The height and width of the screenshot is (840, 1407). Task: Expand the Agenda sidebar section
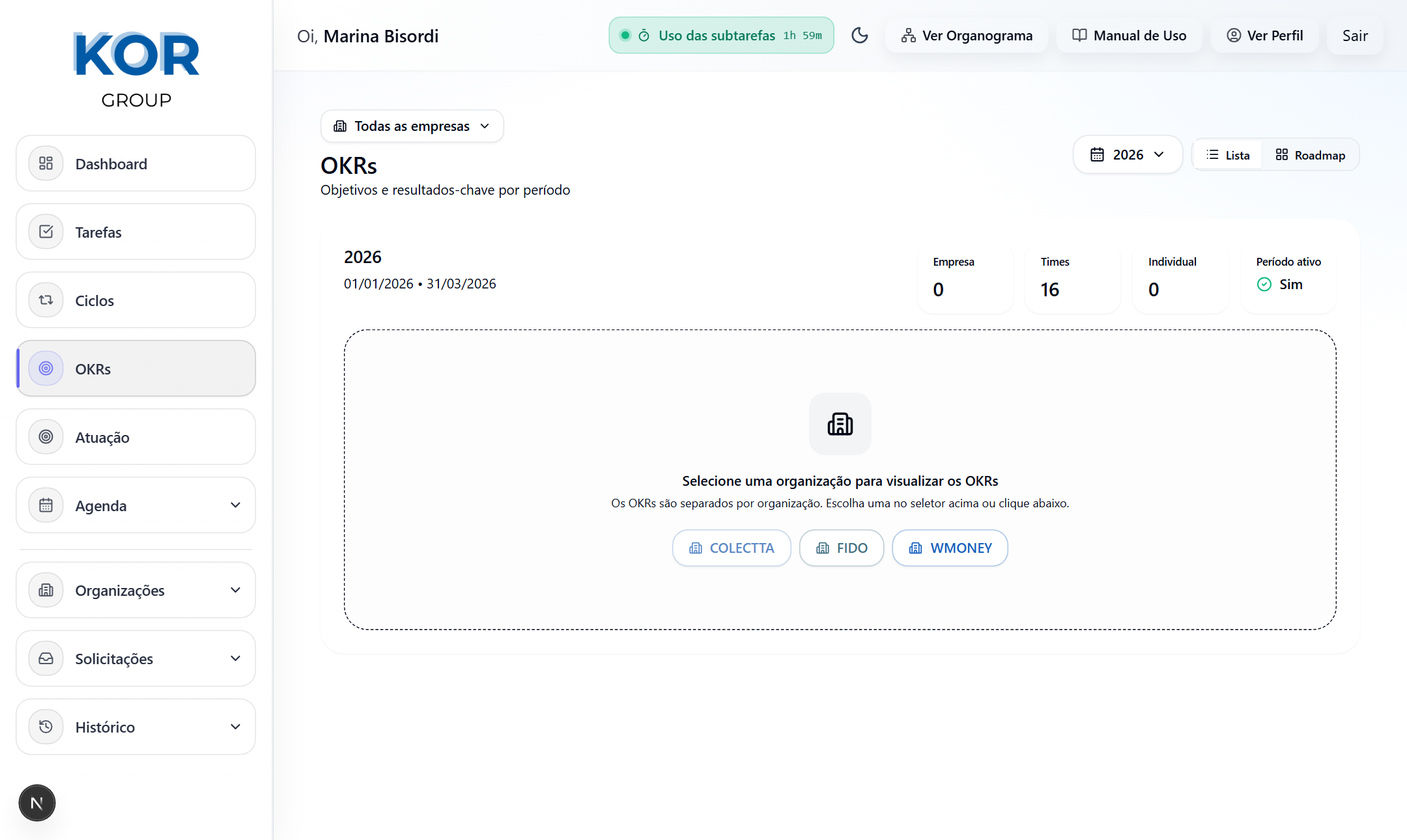pyautogui.click(x=135, y=505)
